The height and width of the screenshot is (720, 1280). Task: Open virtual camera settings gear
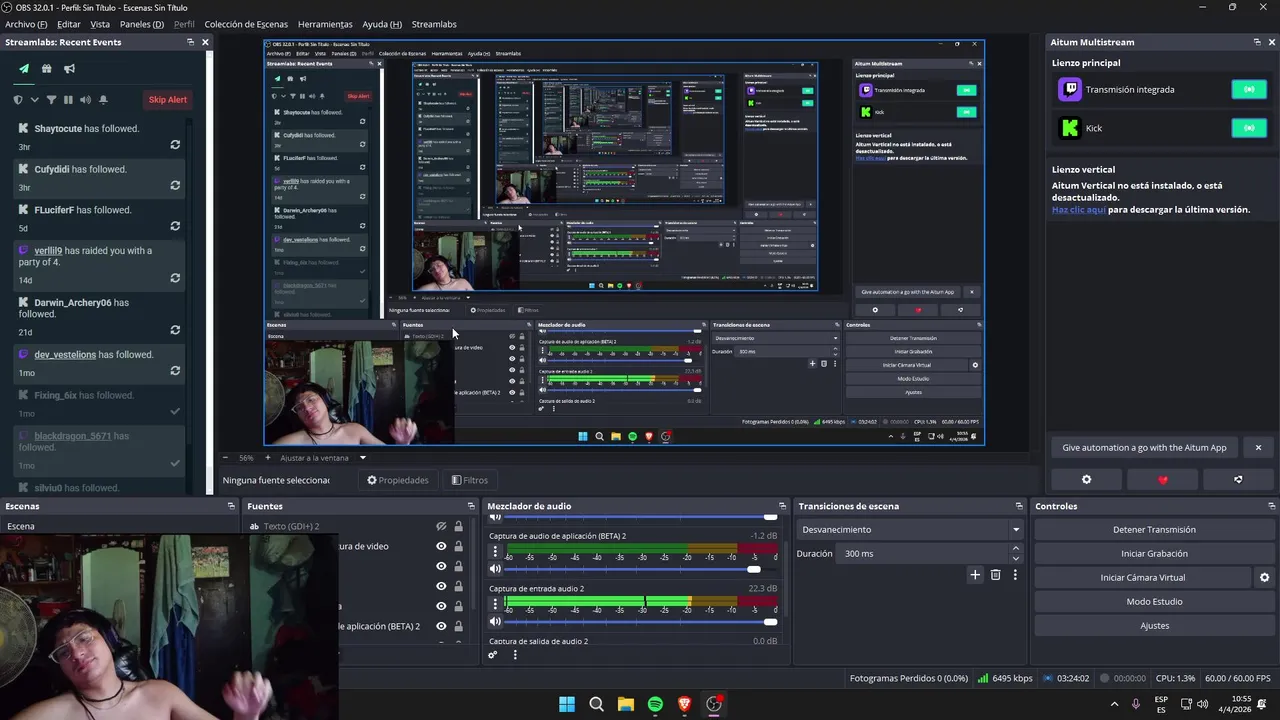pos(1264,578)
